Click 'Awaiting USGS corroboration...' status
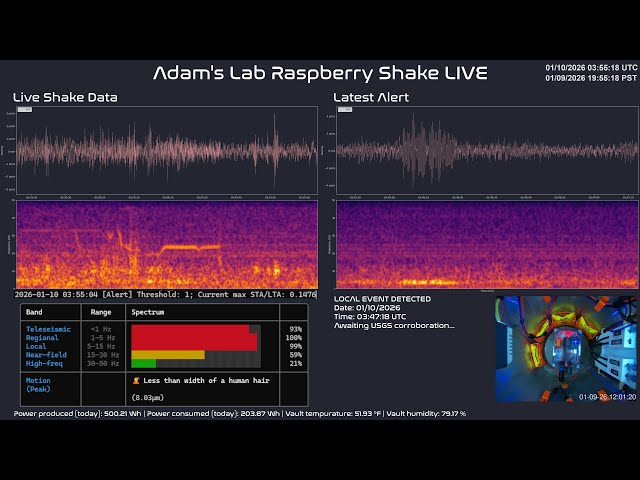The width and height of the screenshot is (640, 480). pyautogui.click(x=394, y=325)
